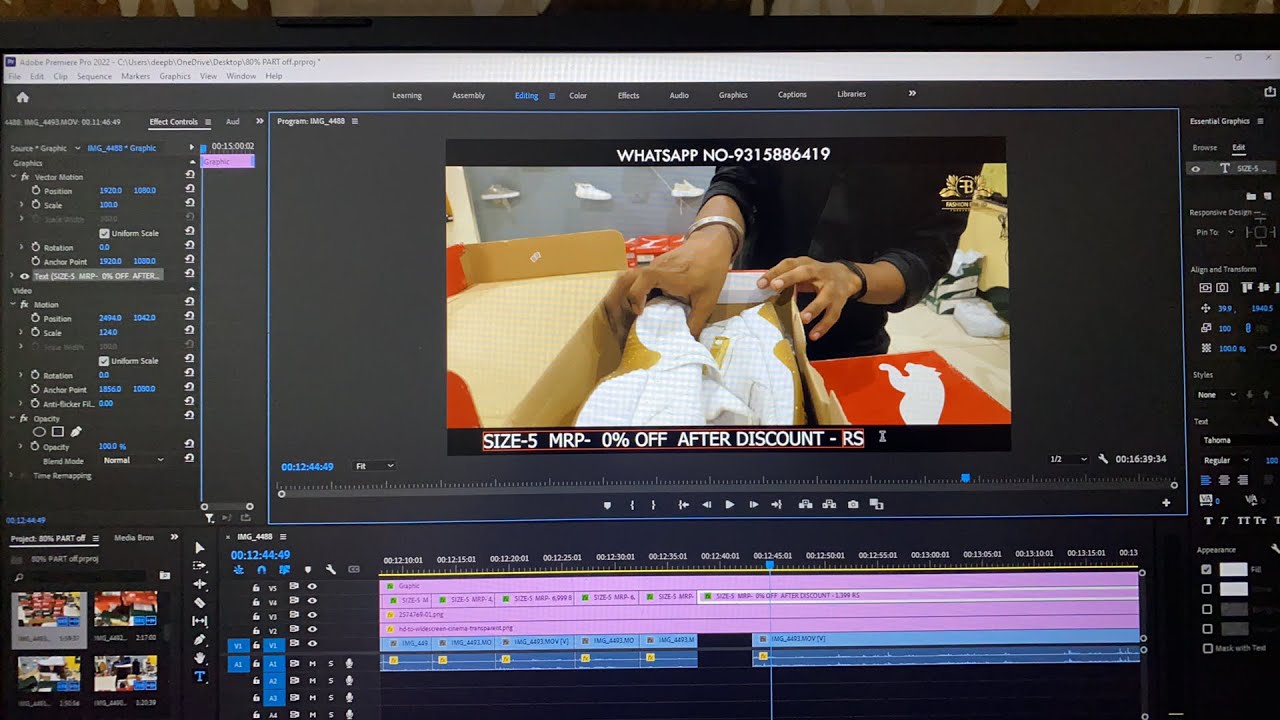Toggle Uniform Scale under Motion
1280x720 pixels.
104,361
